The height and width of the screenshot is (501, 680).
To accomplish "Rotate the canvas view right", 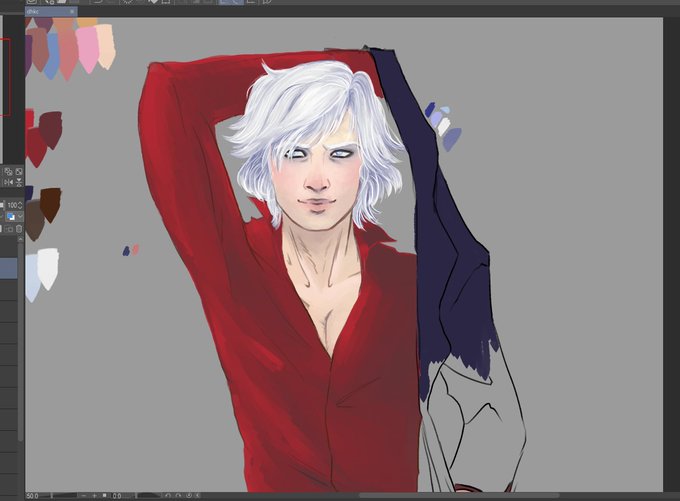I will (x=178, y=495).
